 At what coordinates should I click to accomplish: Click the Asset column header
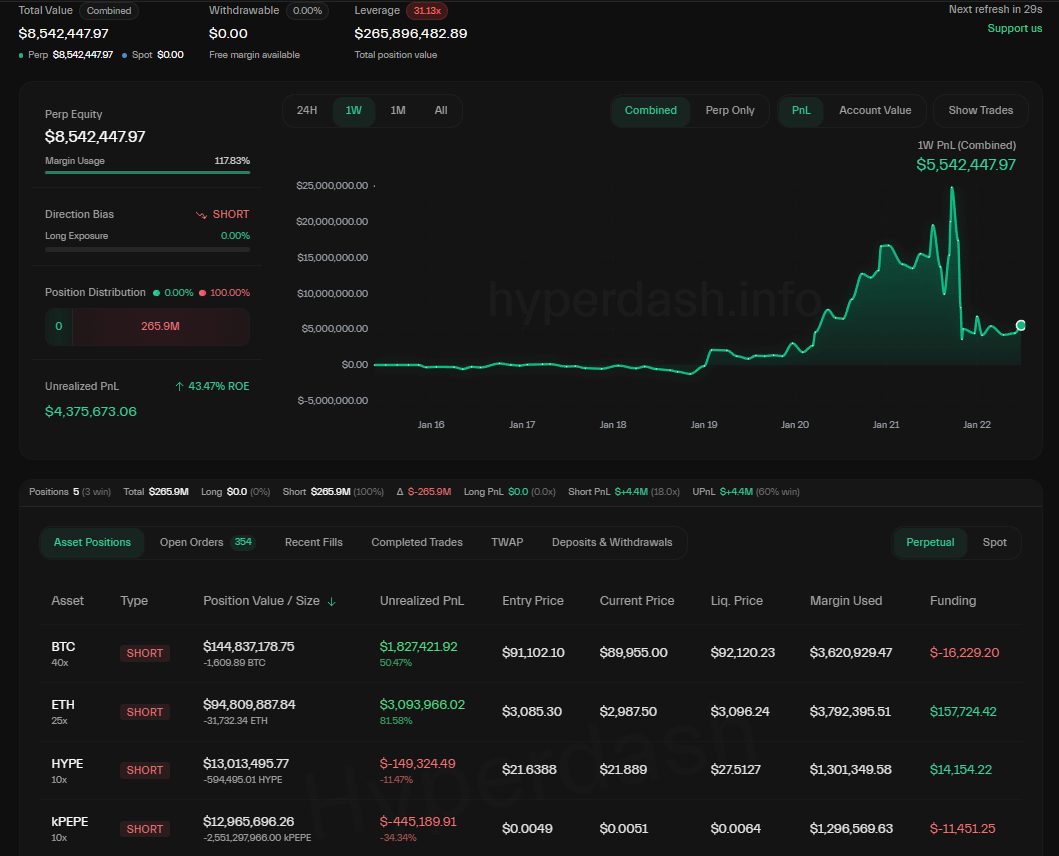click(68, 601)
